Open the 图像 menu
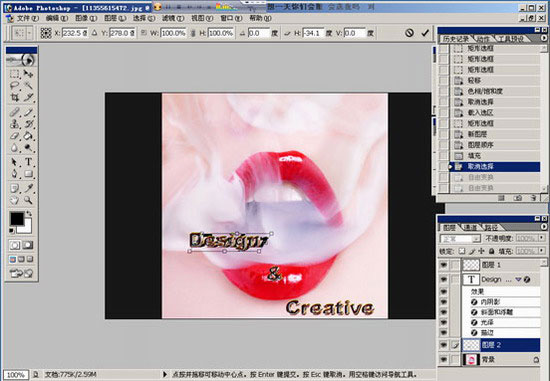 pyautogui.click(x=86, y=18)
